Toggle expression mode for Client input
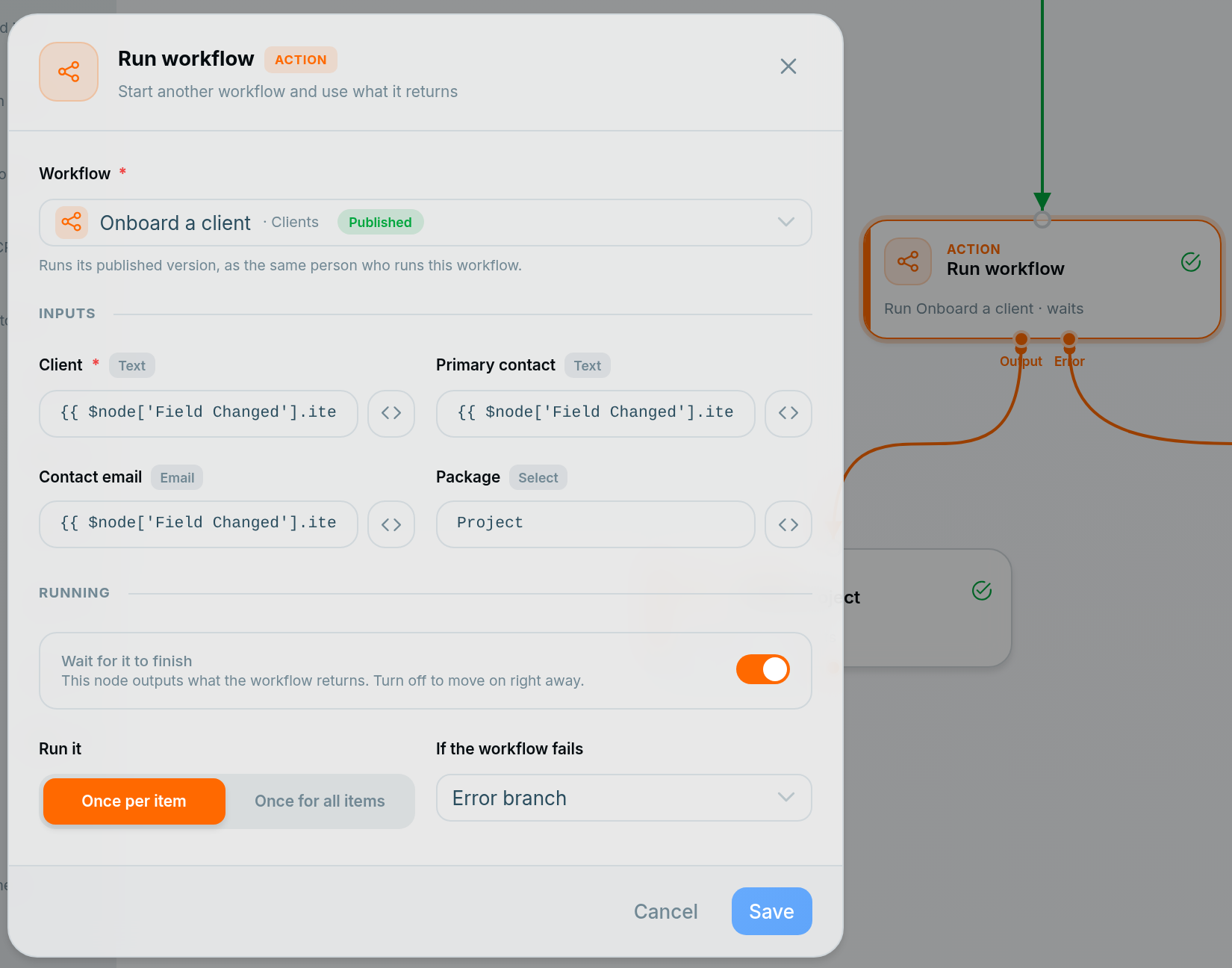The width and height of the screenshot is (1232, 968). coord(391,413)
